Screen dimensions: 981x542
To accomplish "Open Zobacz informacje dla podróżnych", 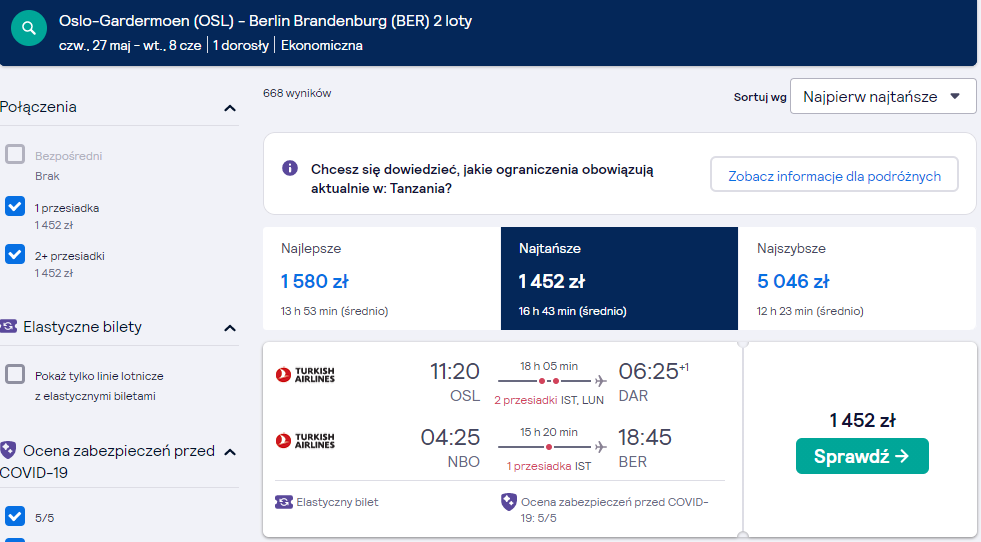I will tap(834, 175).
